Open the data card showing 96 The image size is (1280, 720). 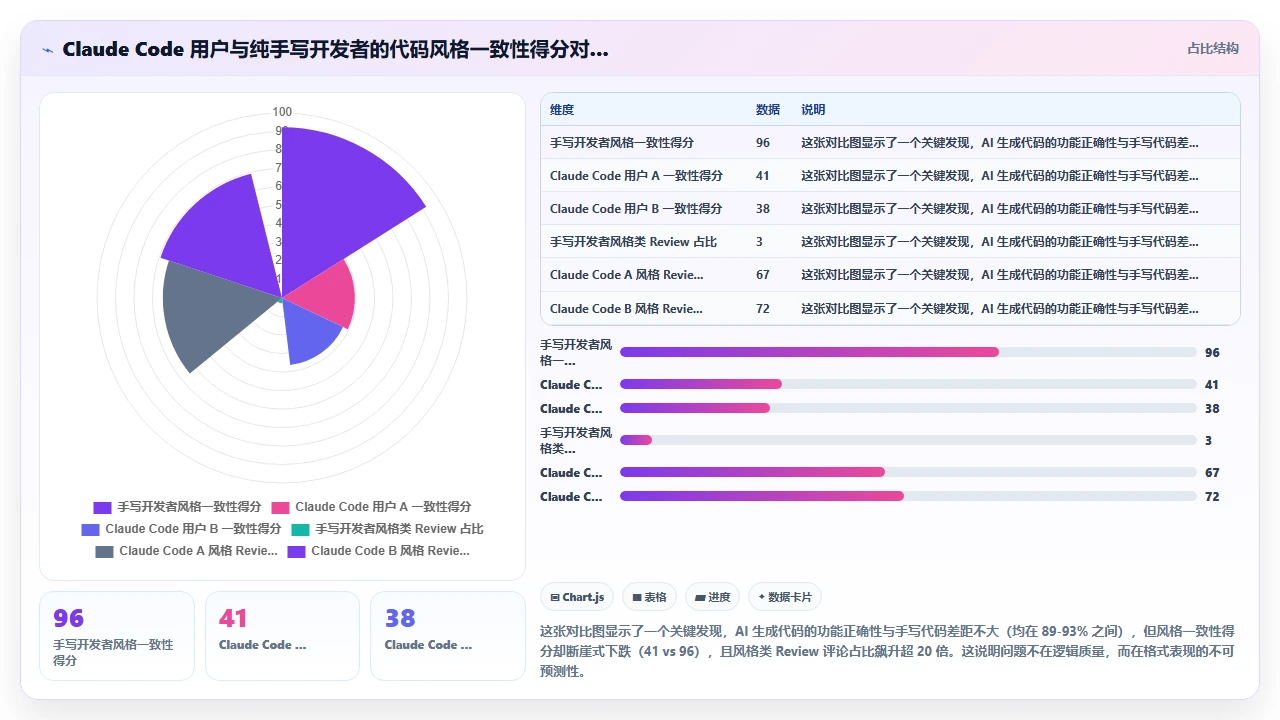pos(117,636)
